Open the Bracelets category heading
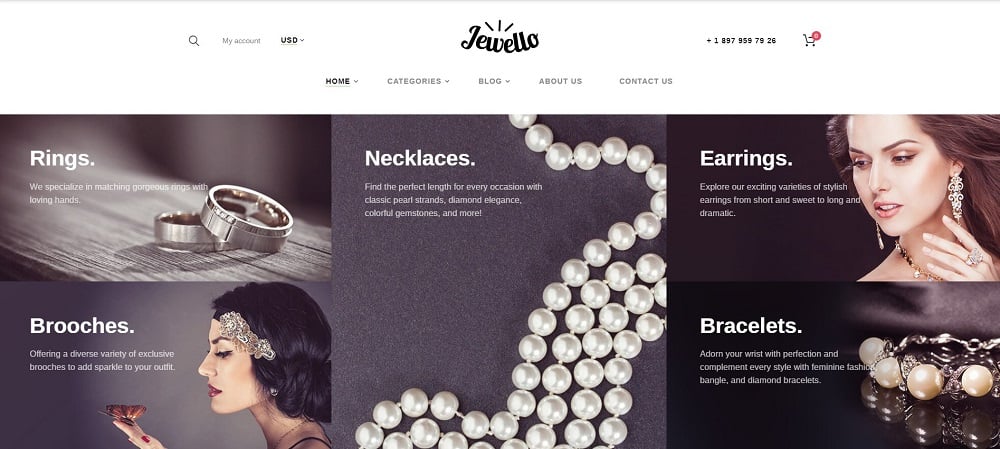1000x449 pixels. tap(751, 326)
